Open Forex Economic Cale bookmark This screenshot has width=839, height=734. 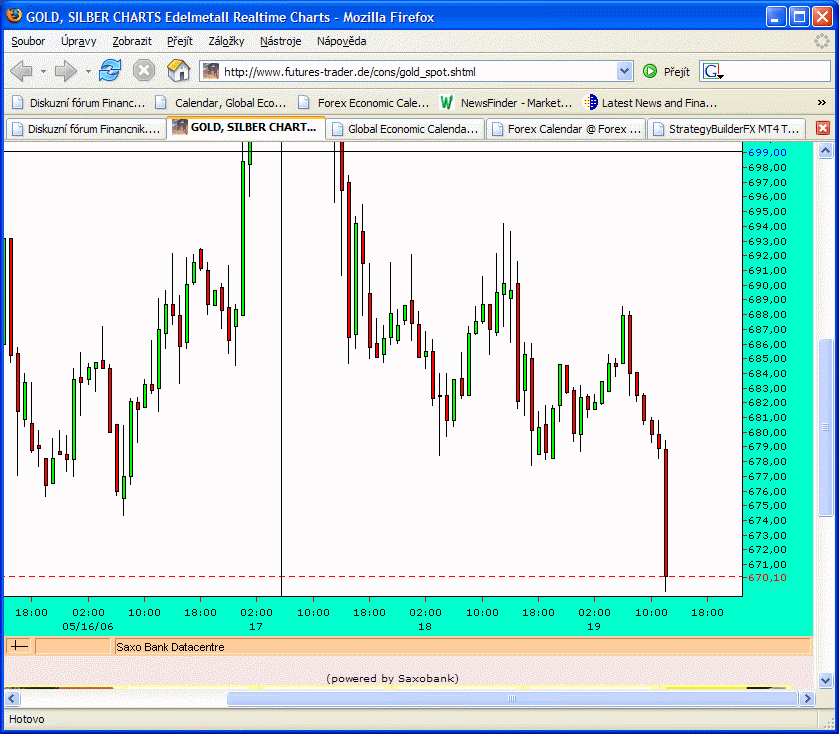363,103
